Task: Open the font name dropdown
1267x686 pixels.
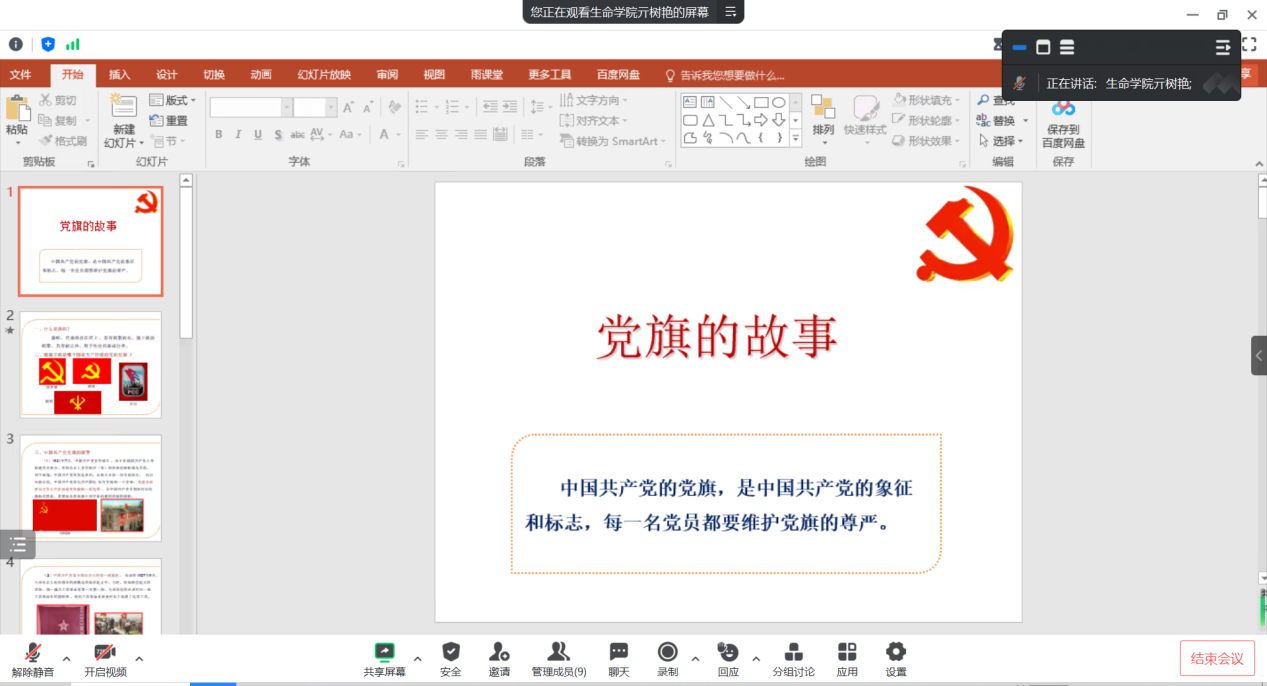Action: [287, 107]
